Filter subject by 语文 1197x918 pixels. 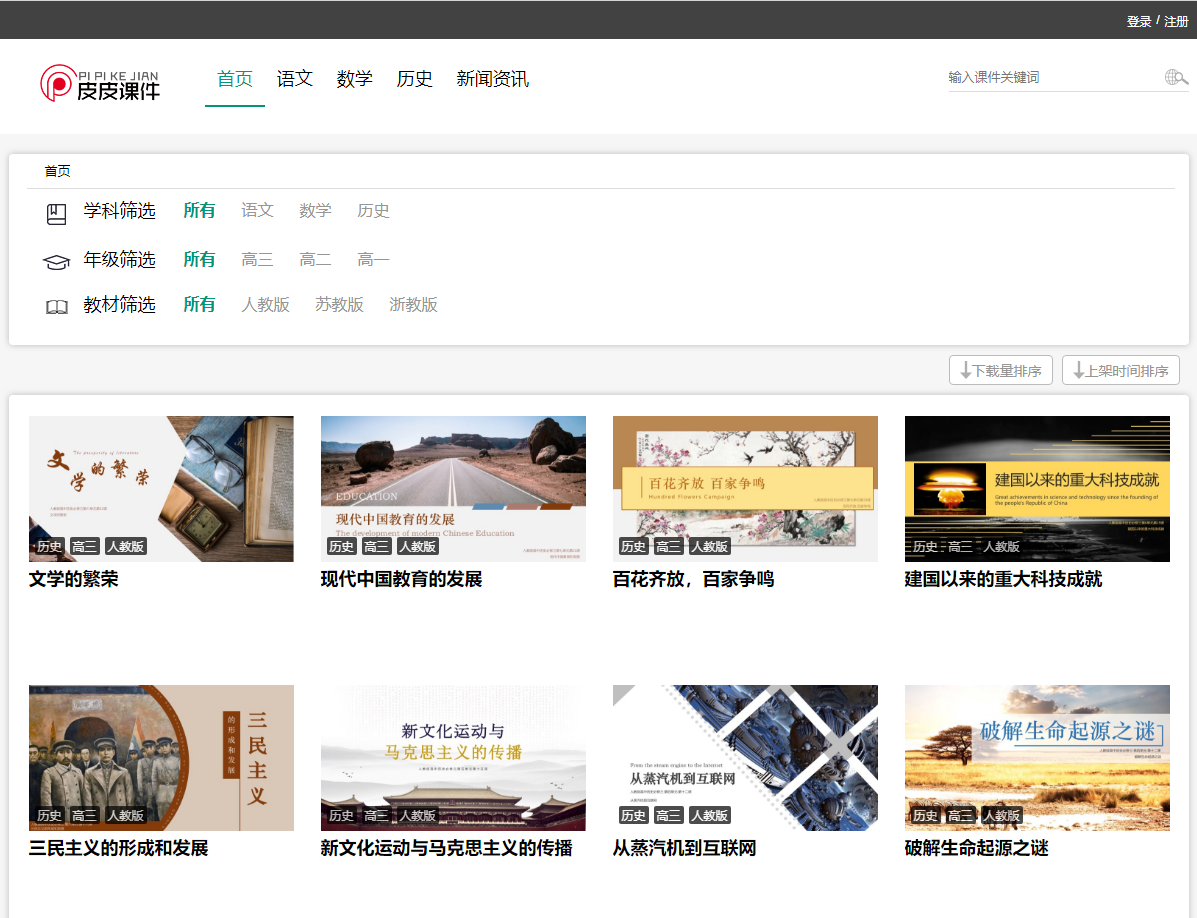click(257, 211)
